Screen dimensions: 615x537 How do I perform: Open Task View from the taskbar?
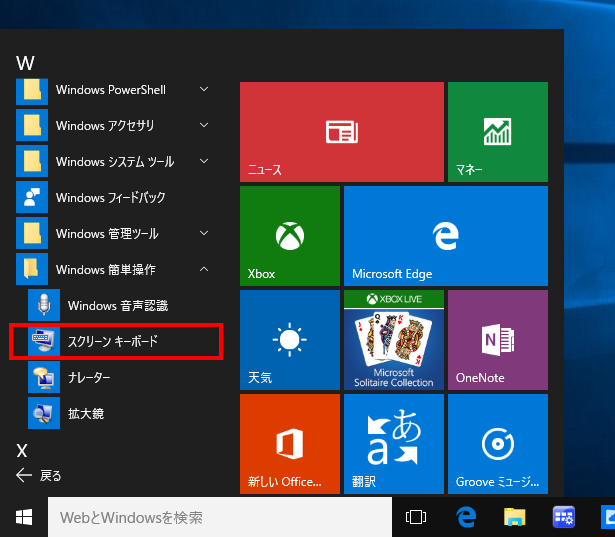(x=416, y=517)
